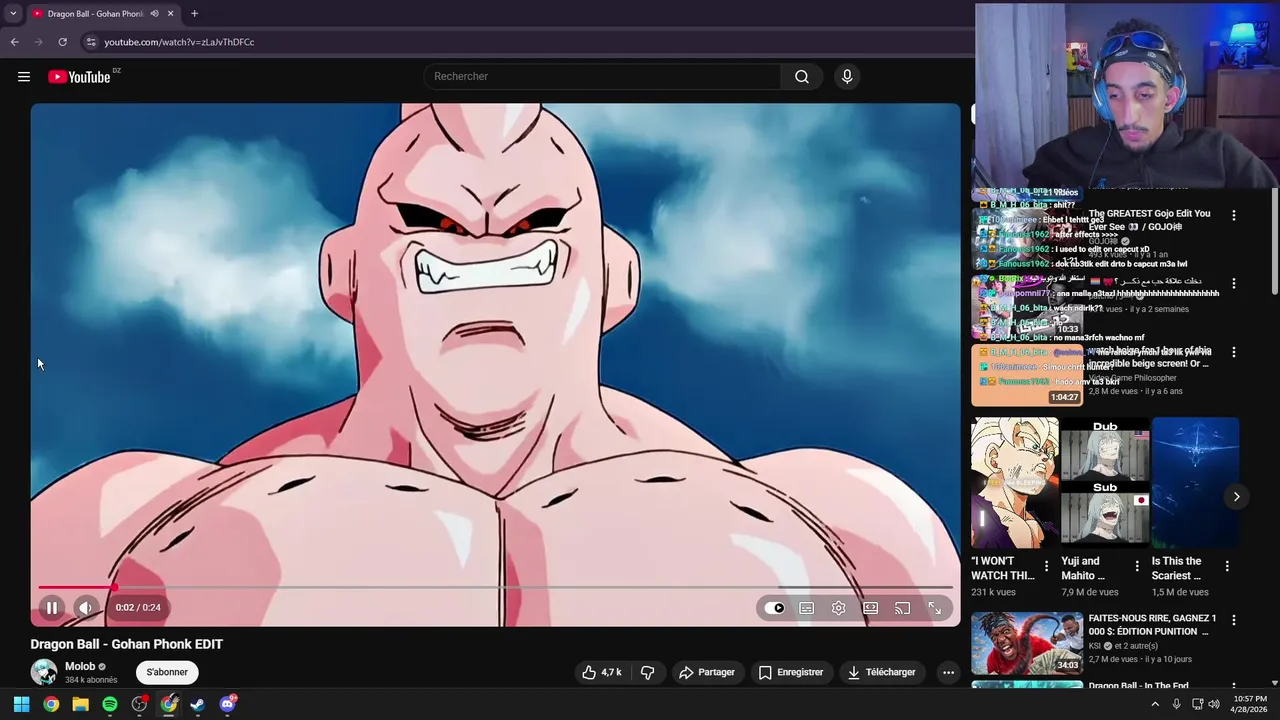Close the Dragon Ball tab
This screenshot has width=1280, height=720.
pos(171,14)
